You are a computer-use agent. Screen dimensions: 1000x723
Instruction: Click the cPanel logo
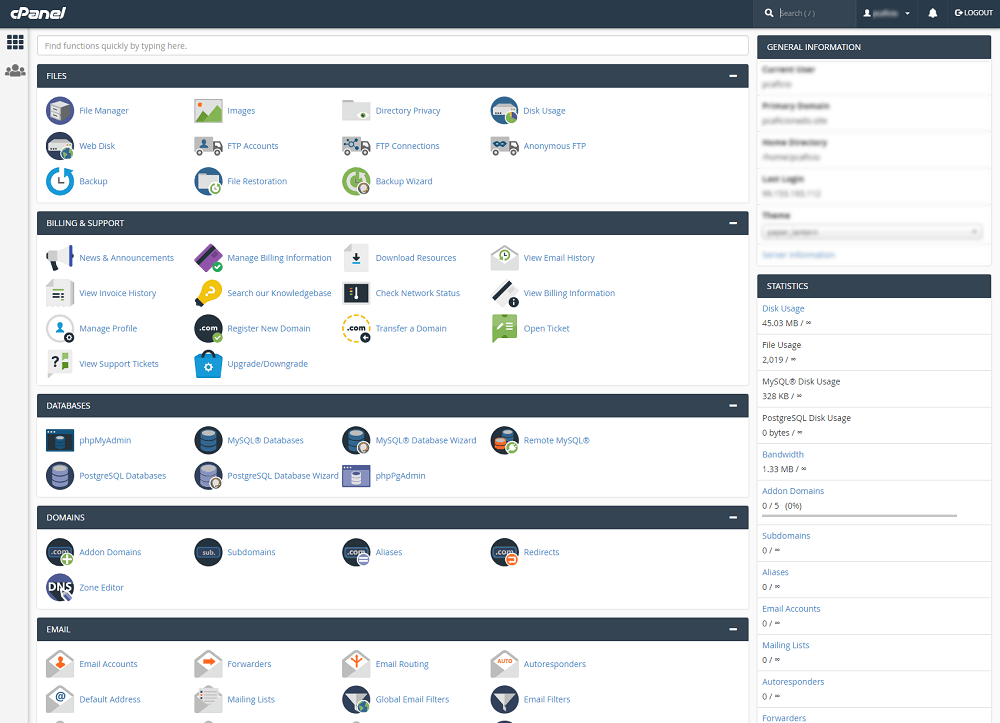38,13
